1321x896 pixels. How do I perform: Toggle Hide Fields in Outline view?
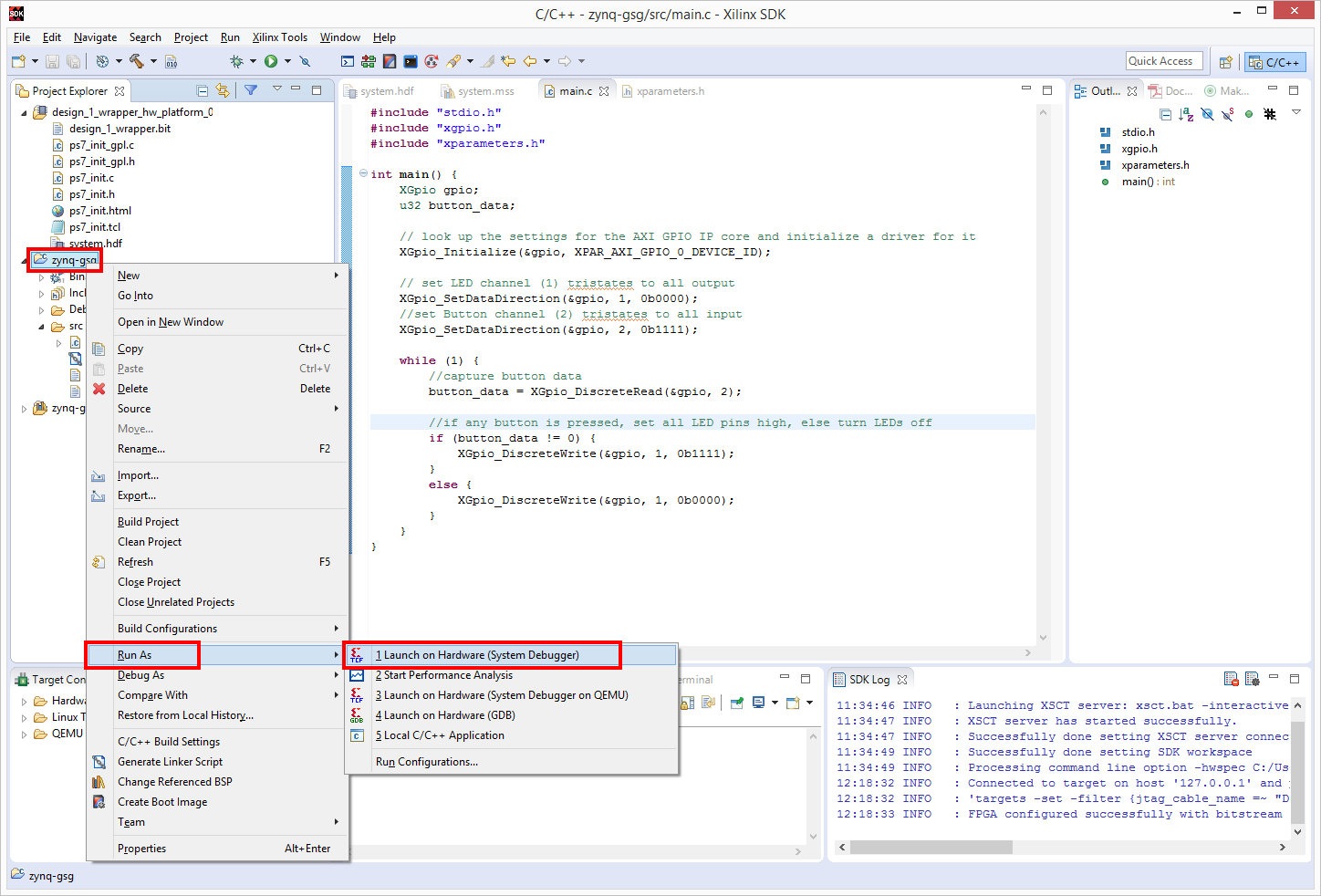(x=1207, y=114)
